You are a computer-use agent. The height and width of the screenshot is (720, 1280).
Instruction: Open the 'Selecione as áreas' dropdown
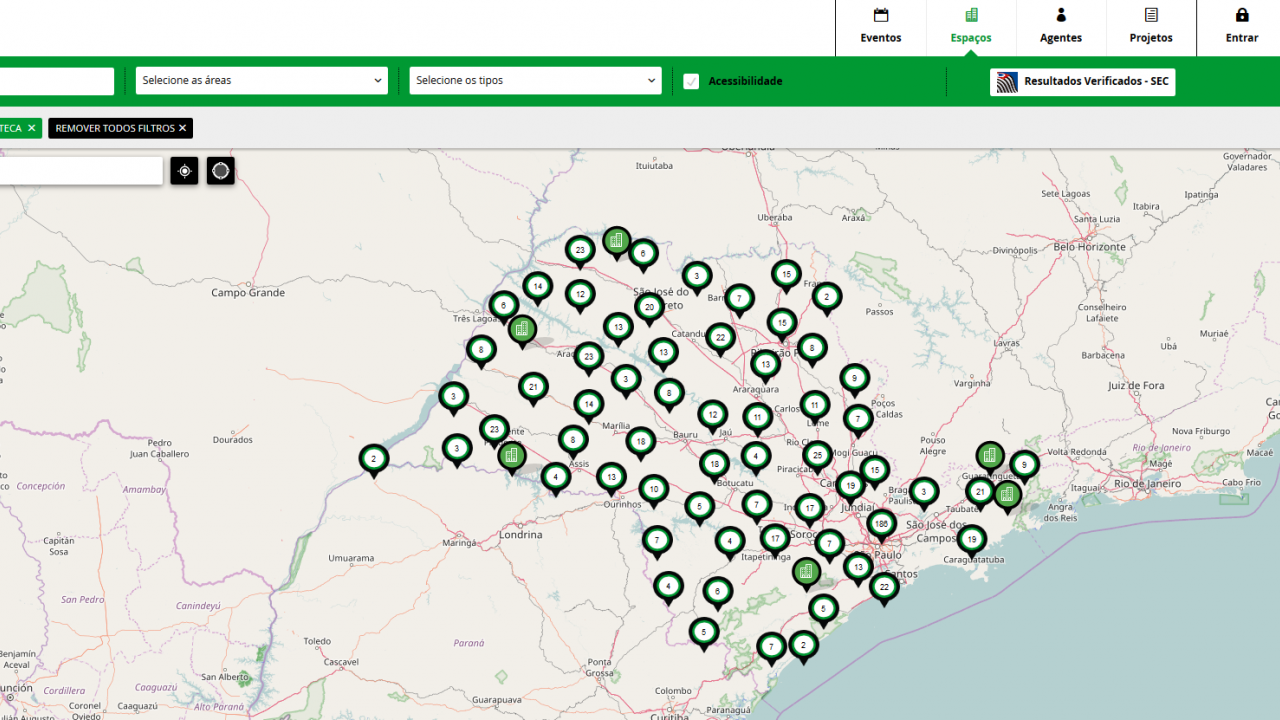[262, 81]
